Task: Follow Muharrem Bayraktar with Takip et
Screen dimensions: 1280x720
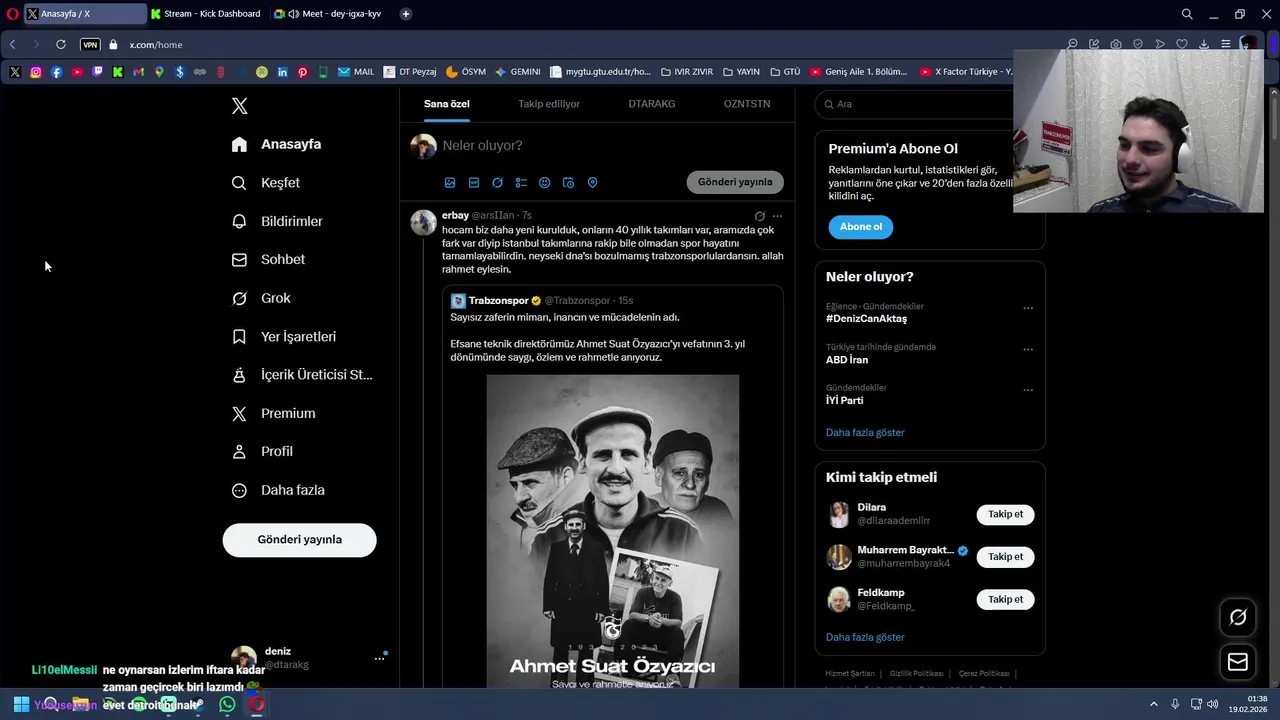Action: [1005, 557]
